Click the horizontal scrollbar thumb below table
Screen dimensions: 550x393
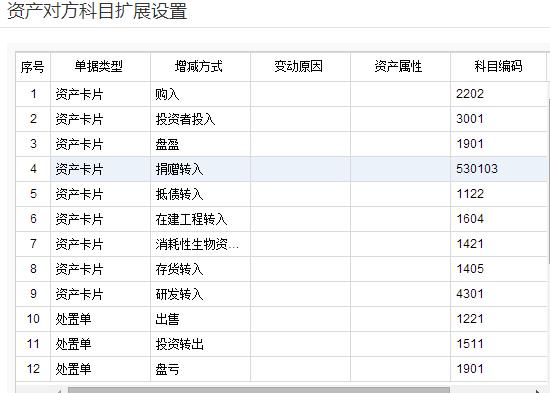(x=259, y=390)
